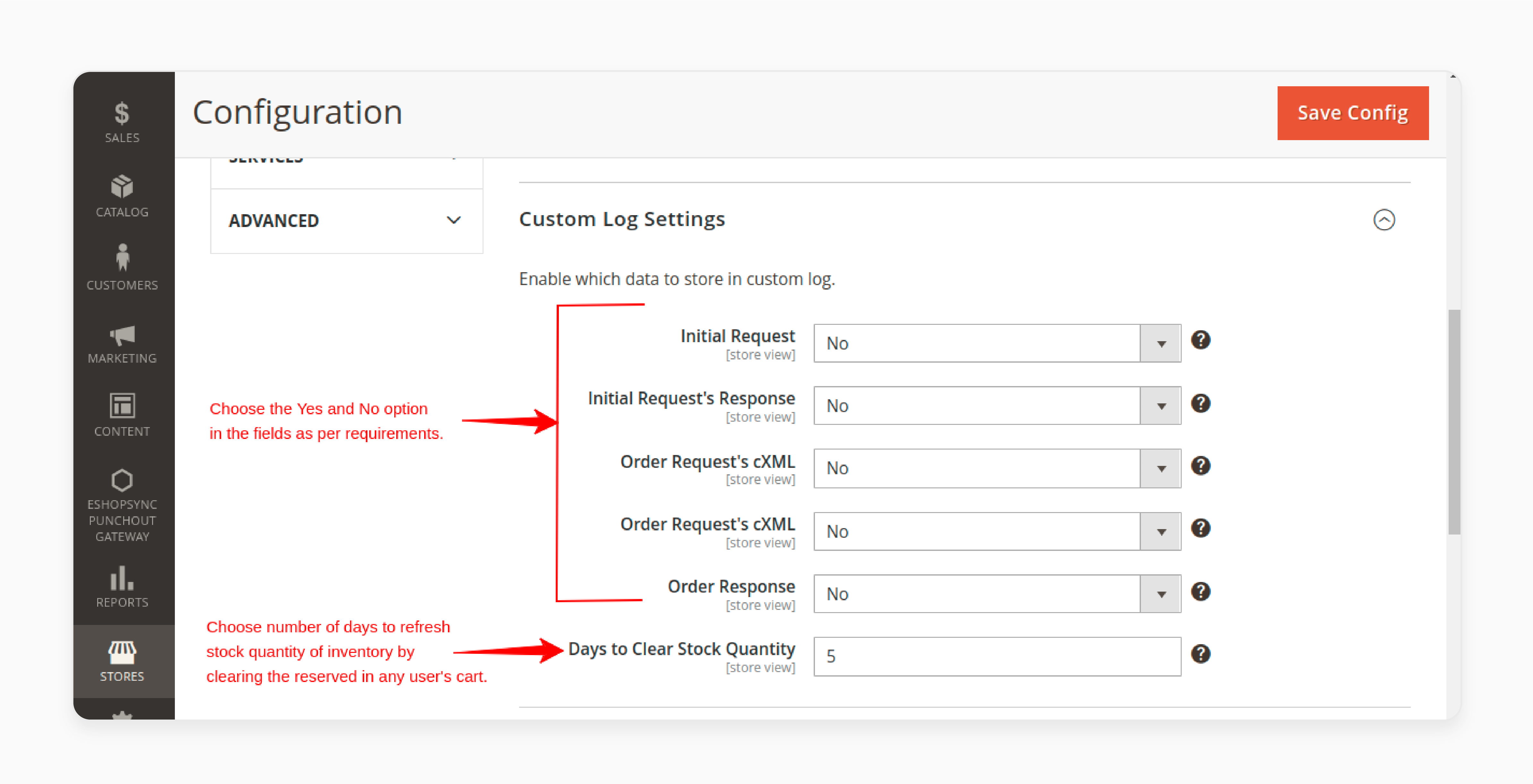This screenshot has width=1533, height=784.
Task: Collapse the Custom Log Settings section
Action: [1383, 220]
